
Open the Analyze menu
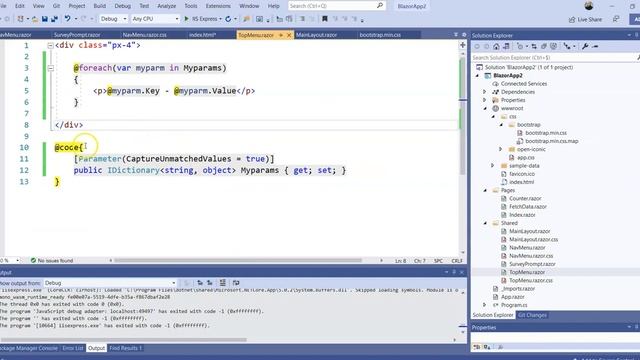pyautogui.click(x=167, y=6)
